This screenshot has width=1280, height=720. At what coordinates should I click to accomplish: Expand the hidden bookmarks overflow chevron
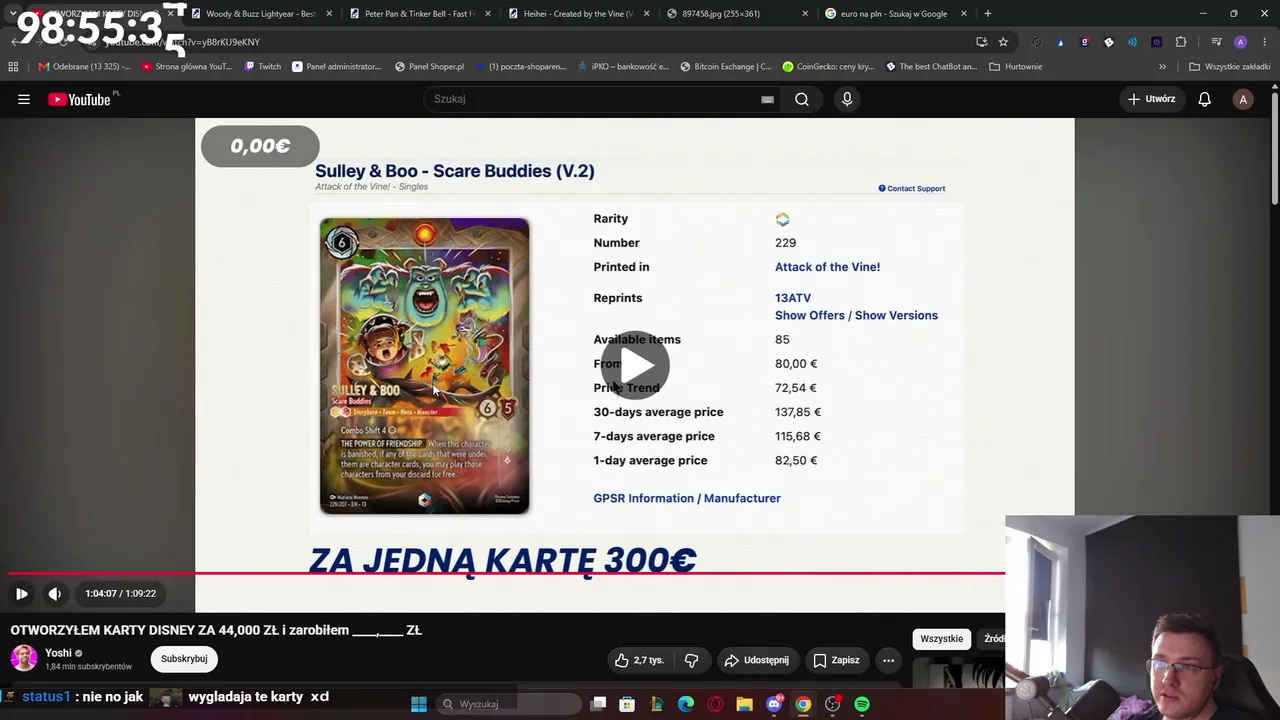click(1162, 67)
